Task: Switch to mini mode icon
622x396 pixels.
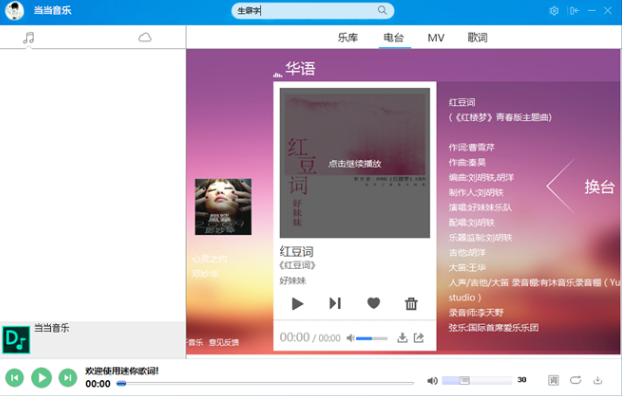Action: 574,11
